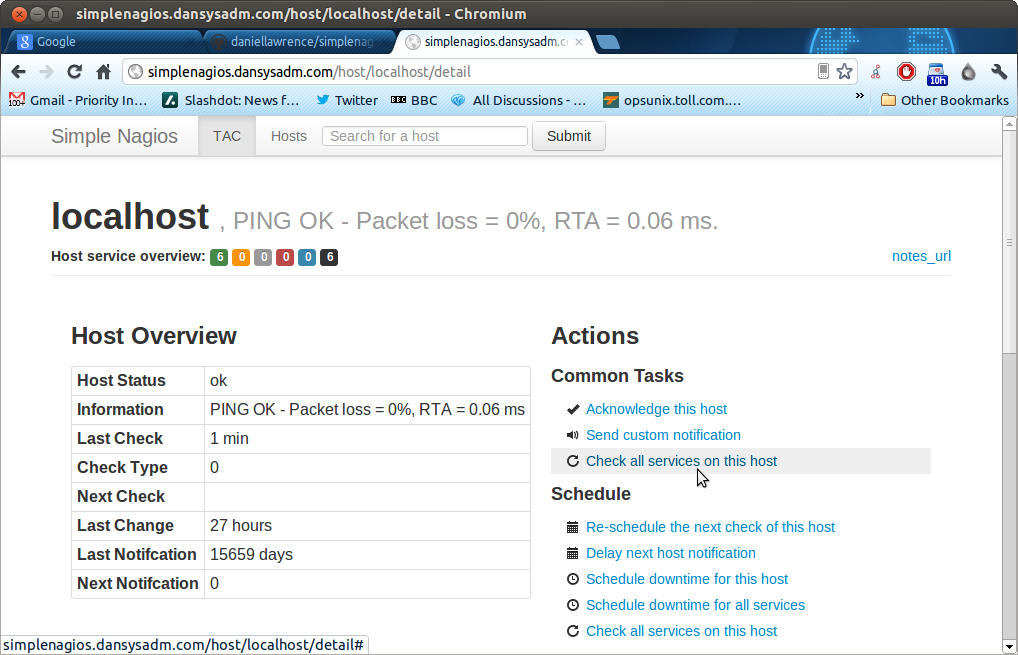Click the red Adblock stop-sign extension icon
1018x655 pixels.
coord(906,71)
